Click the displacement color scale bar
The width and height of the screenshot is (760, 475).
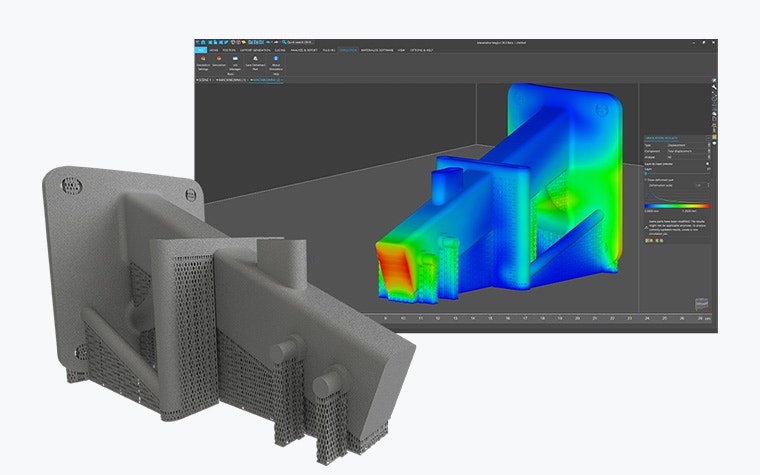(675, 205)
